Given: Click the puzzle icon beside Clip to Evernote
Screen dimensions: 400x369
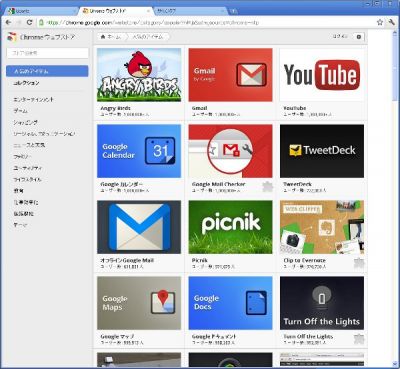Looking at the screenshot, I should (x=359, y=263).
